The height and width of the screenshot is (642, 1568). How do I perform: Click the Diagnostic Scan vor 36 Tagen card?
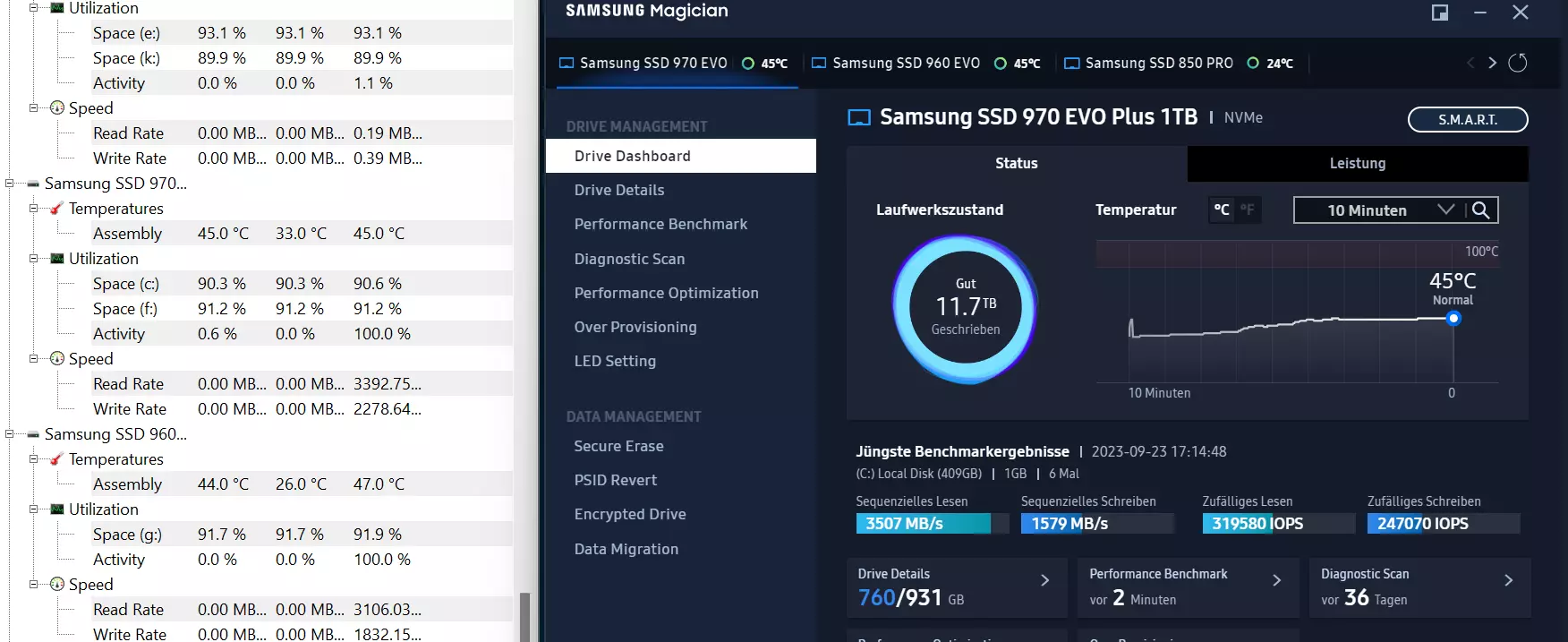[x=1420, y=587]
